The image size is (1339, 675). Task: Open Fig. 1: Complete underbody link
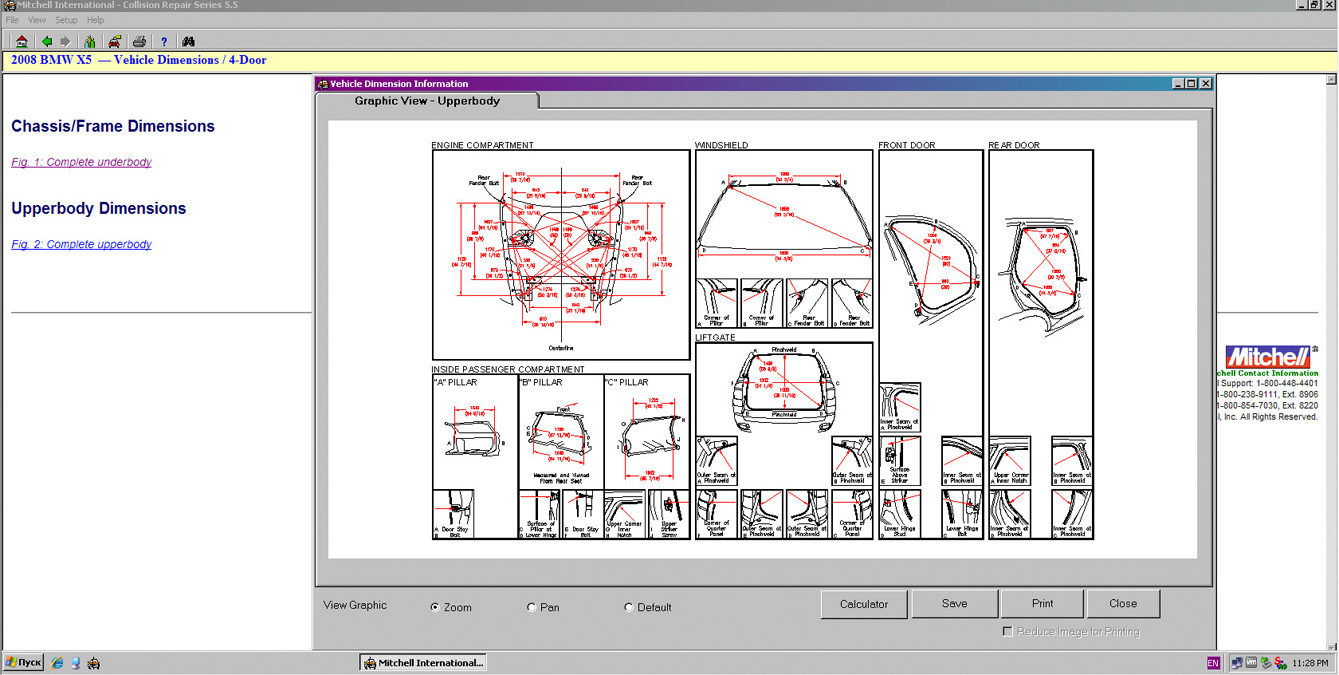pos(81,162)
